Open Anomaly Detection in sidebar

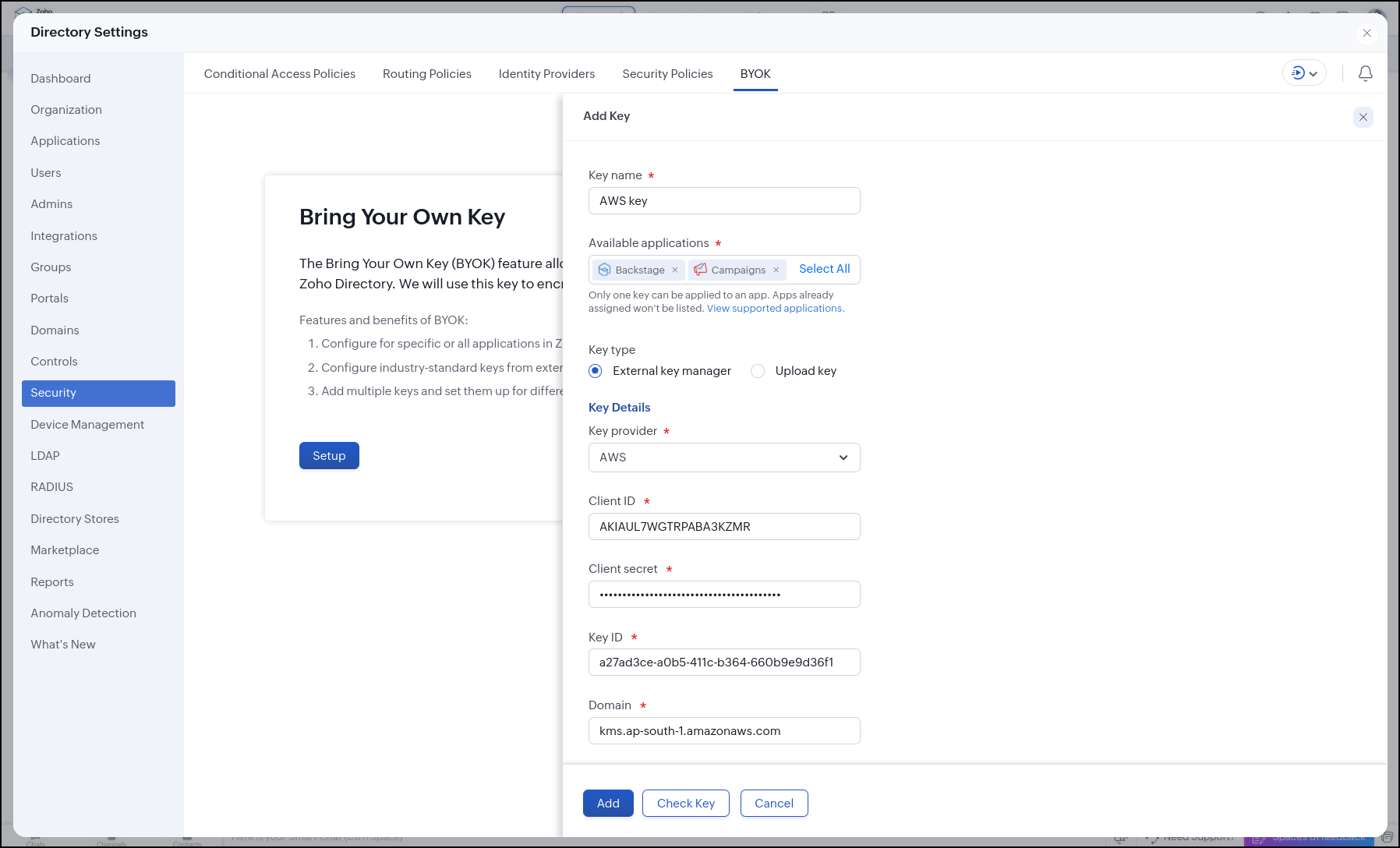click(x=98, y=613)
